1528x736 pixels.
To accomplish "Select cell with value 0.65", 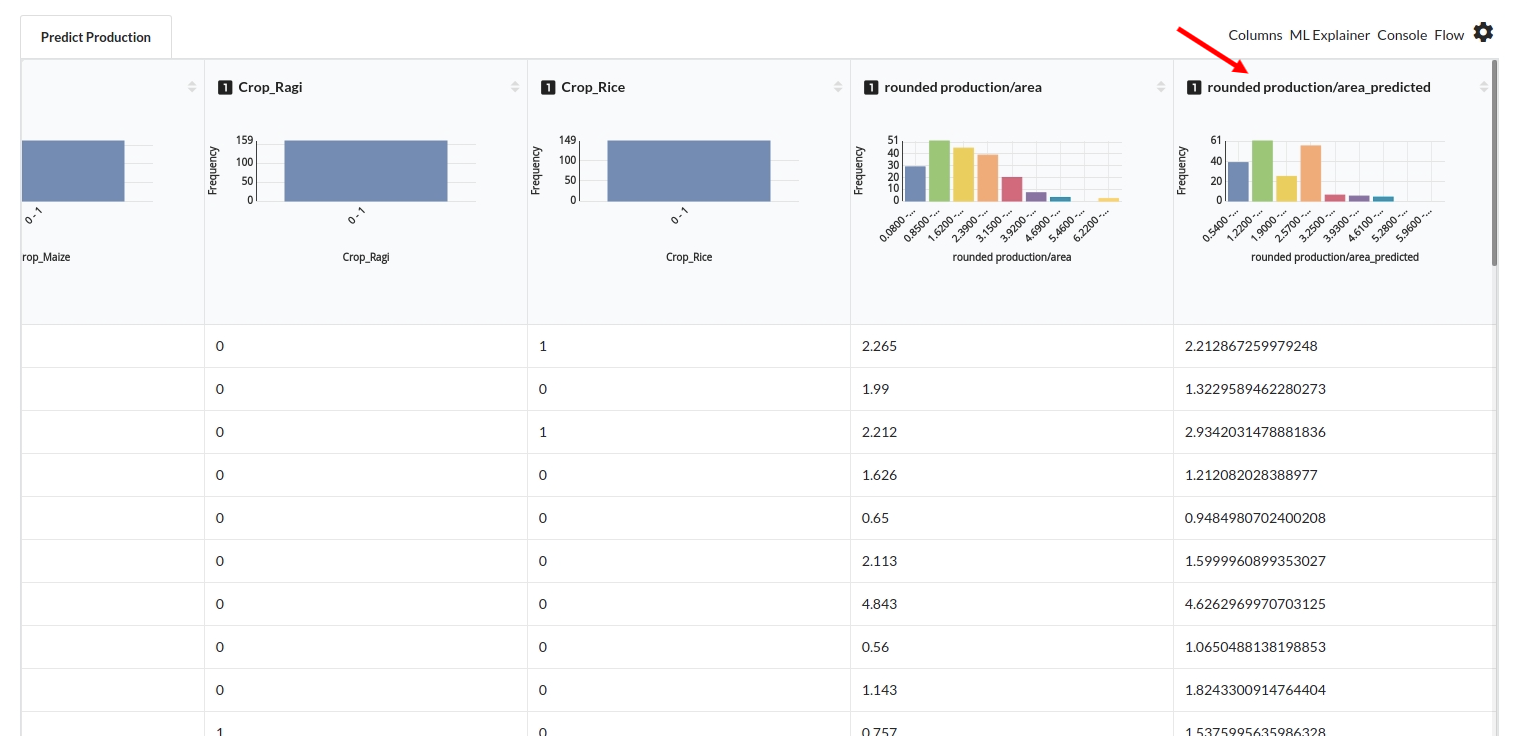I will click(x=1012, y=518).
